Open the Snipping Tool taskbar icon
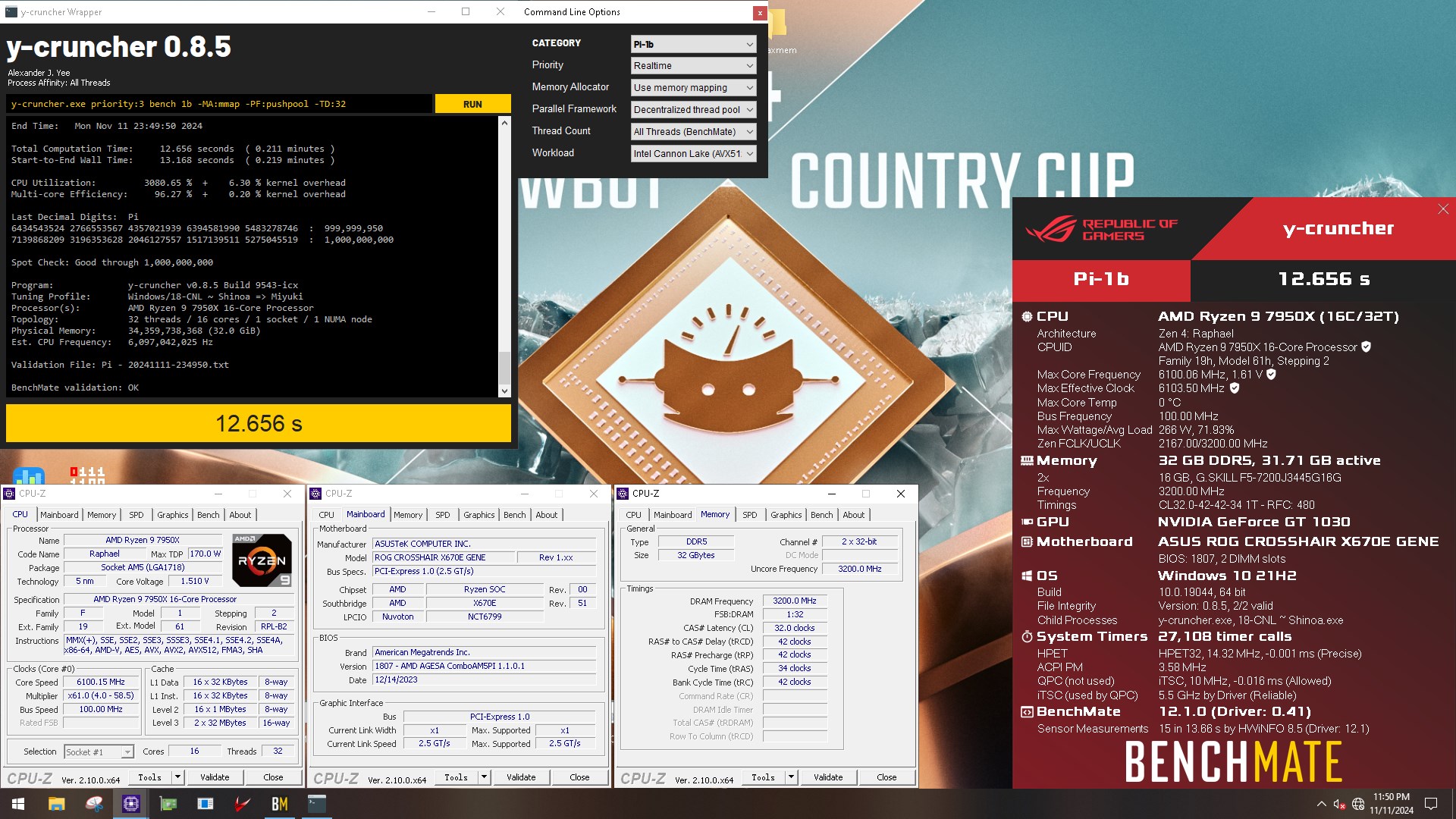The image size is (1456, 819). (94, 804)
